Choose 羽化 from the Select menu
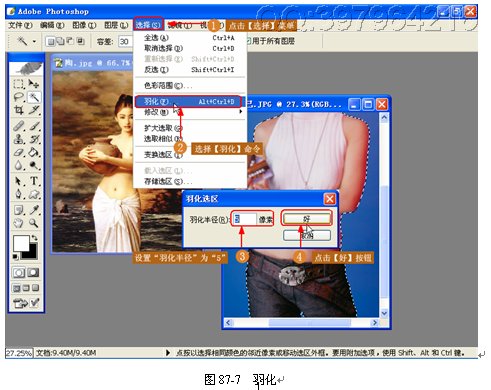This screenshot has width=491, height=390. [x=188, y=101]
